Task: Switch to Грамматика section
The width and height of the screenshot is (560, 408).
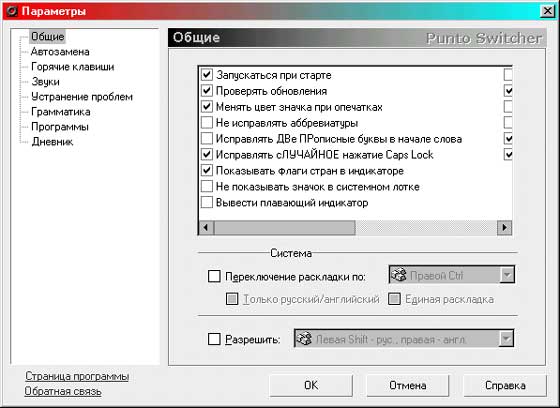Action: pos(61,112)
